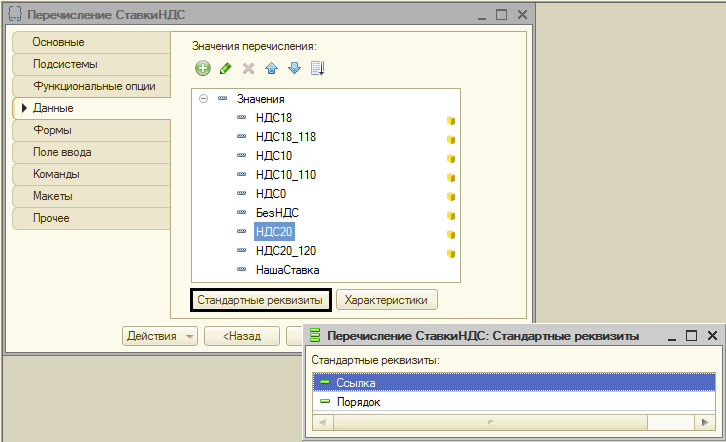
Task: Select Порядок in standard attributes list
Action: (358, 402)
